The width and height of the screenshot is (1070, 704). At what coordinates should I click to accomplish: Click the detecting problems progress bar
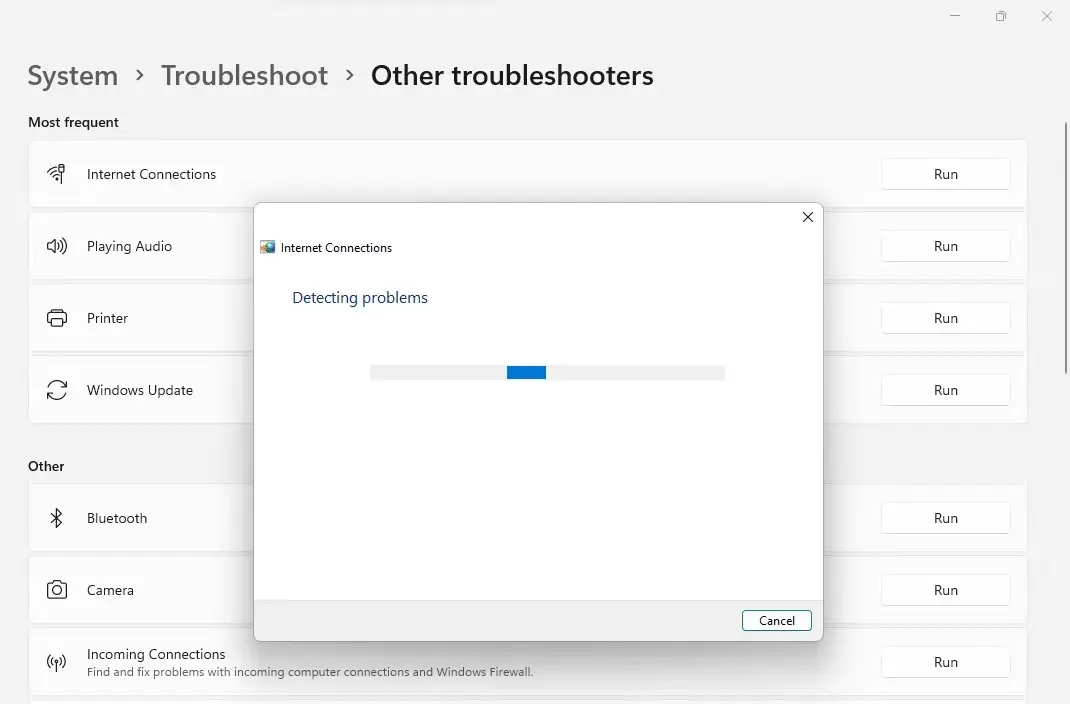point(547,372)
